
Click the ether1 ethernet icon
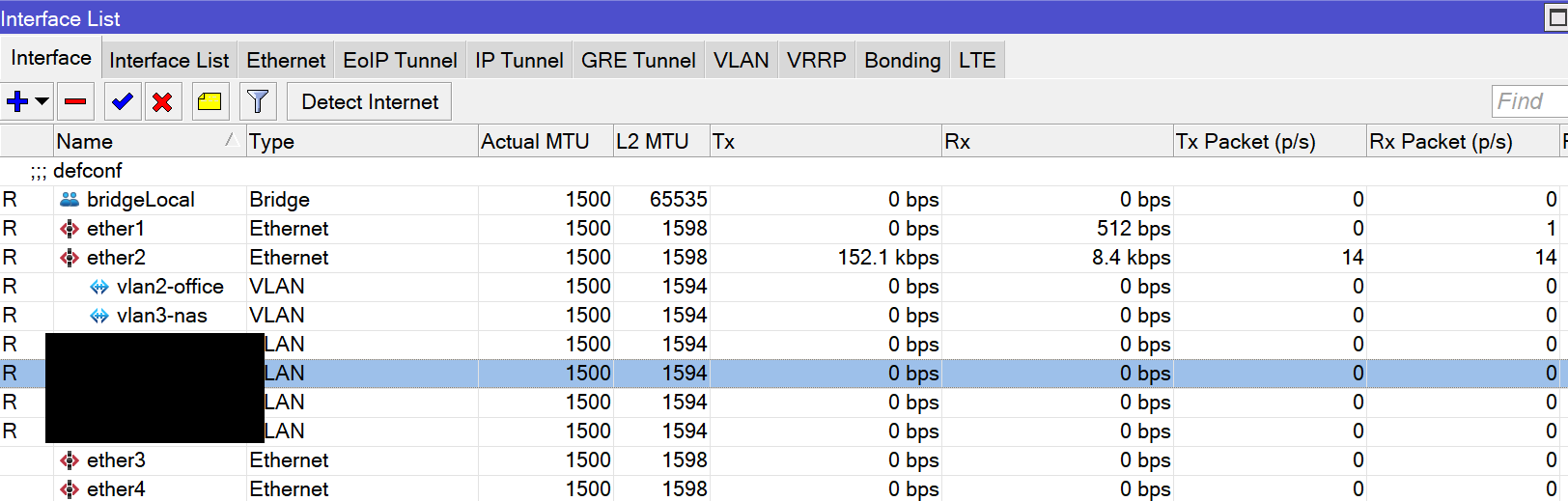click(x=70, y=229)
